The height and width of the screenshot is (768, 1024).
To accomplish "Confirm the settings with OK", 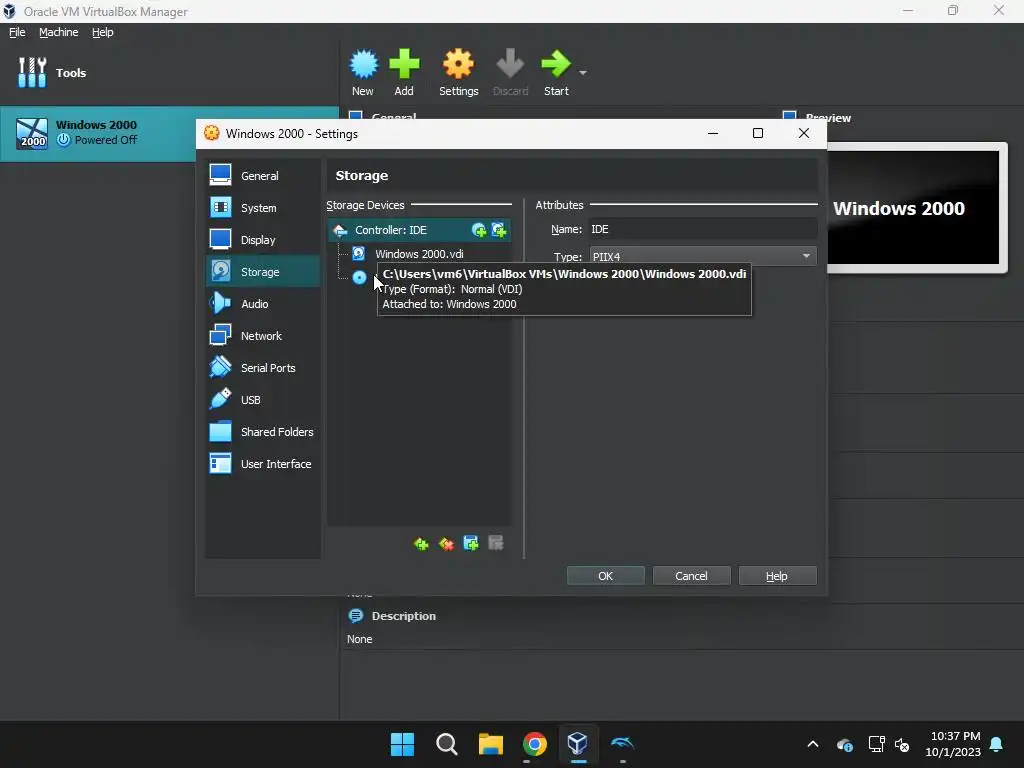I will tap(605, 576).
